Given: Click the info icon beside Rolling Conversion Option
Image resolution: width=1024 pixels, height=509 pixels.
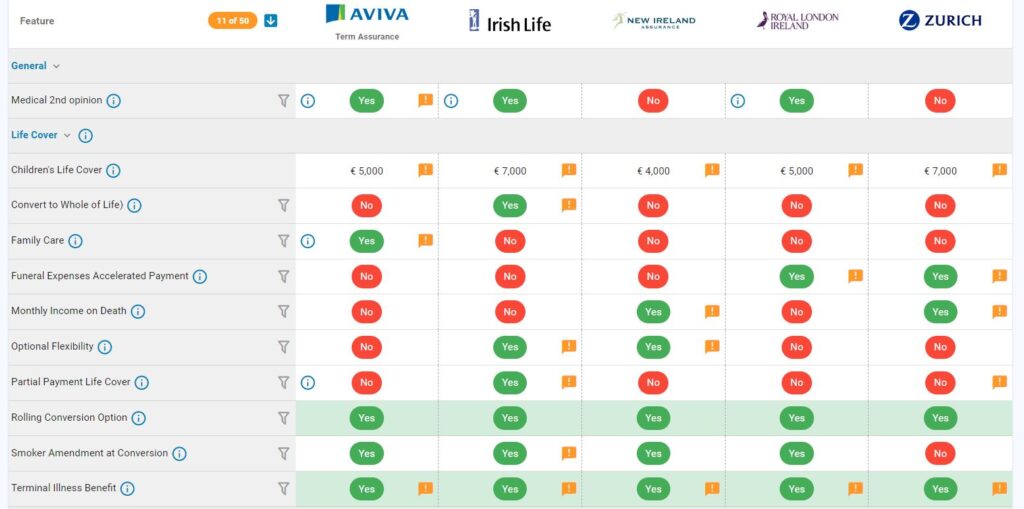Looking at the screenshot, I should coord(138,418).
